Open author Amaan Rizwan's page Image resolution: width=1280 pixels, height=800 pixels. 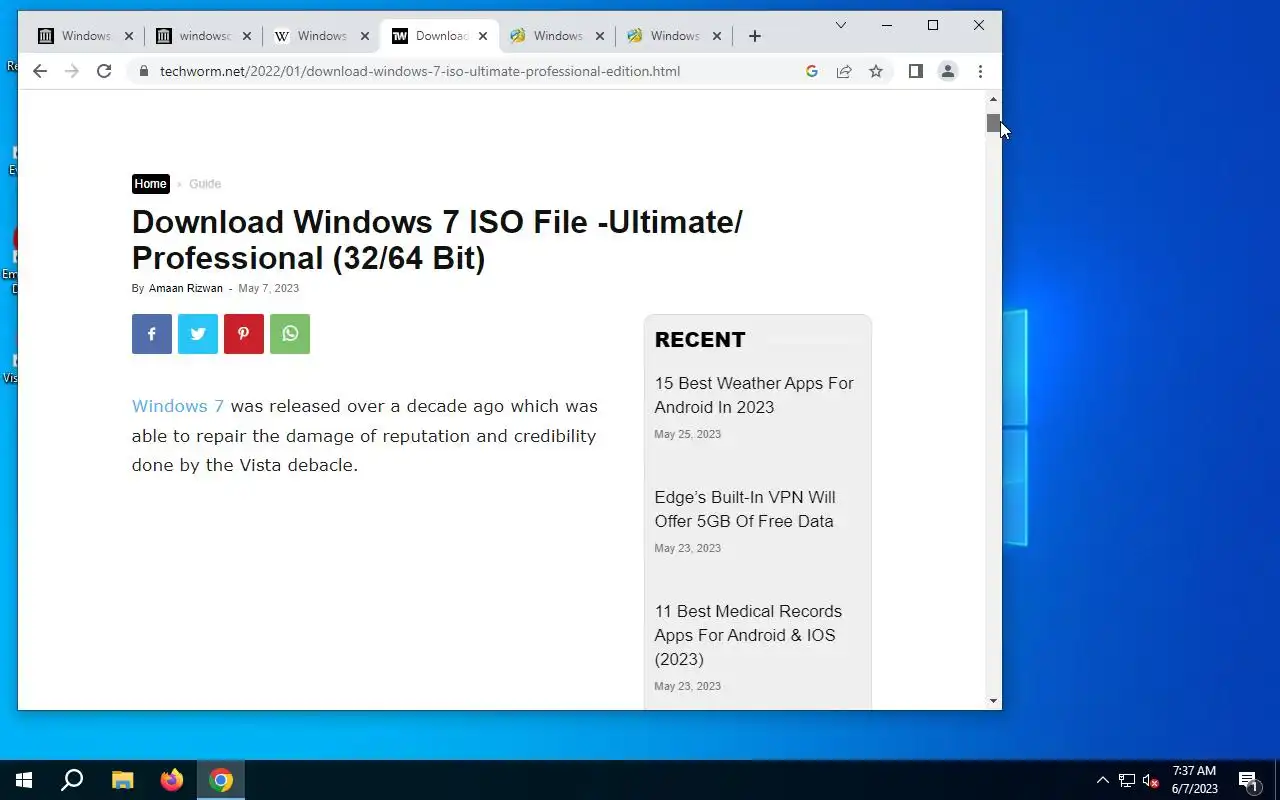(186, 288)
